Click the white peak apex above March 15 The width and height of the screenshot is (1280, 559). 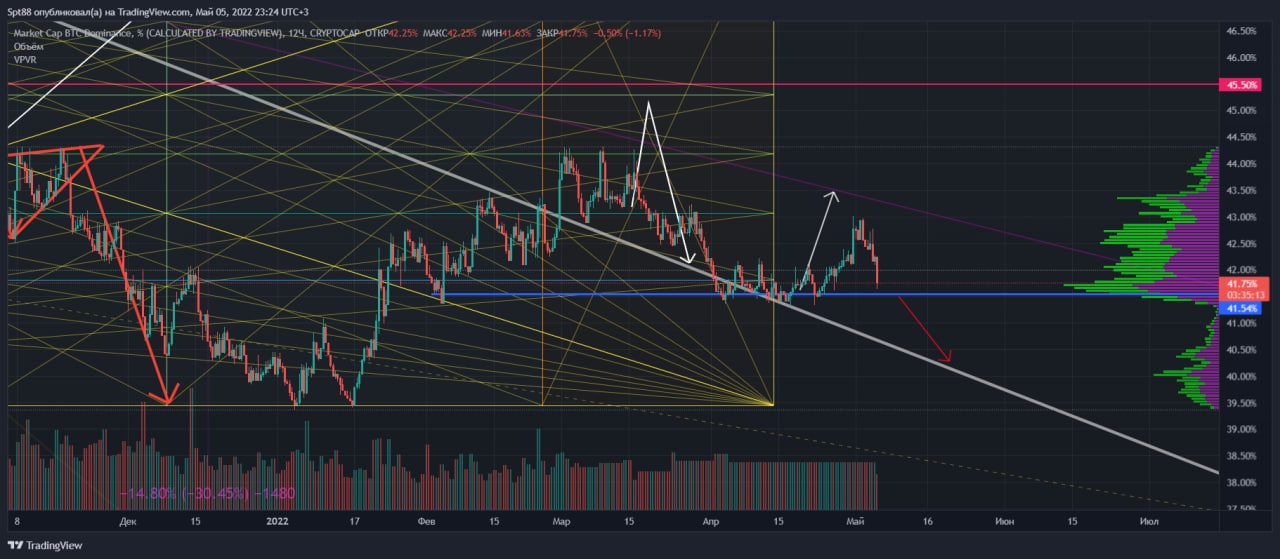click(x=649, y=103)
